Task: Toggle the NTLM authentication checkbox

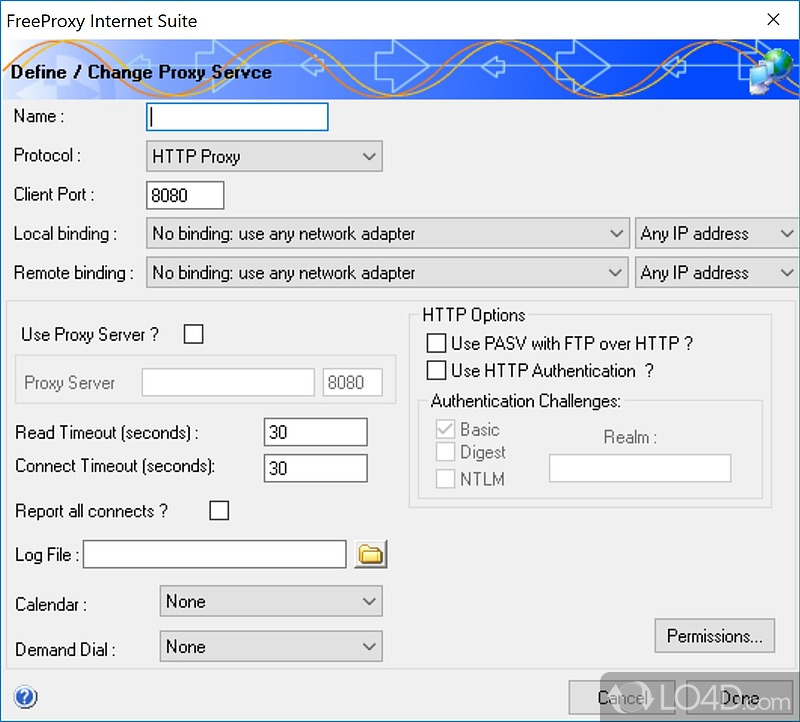Action: click(x=445, y=479)
